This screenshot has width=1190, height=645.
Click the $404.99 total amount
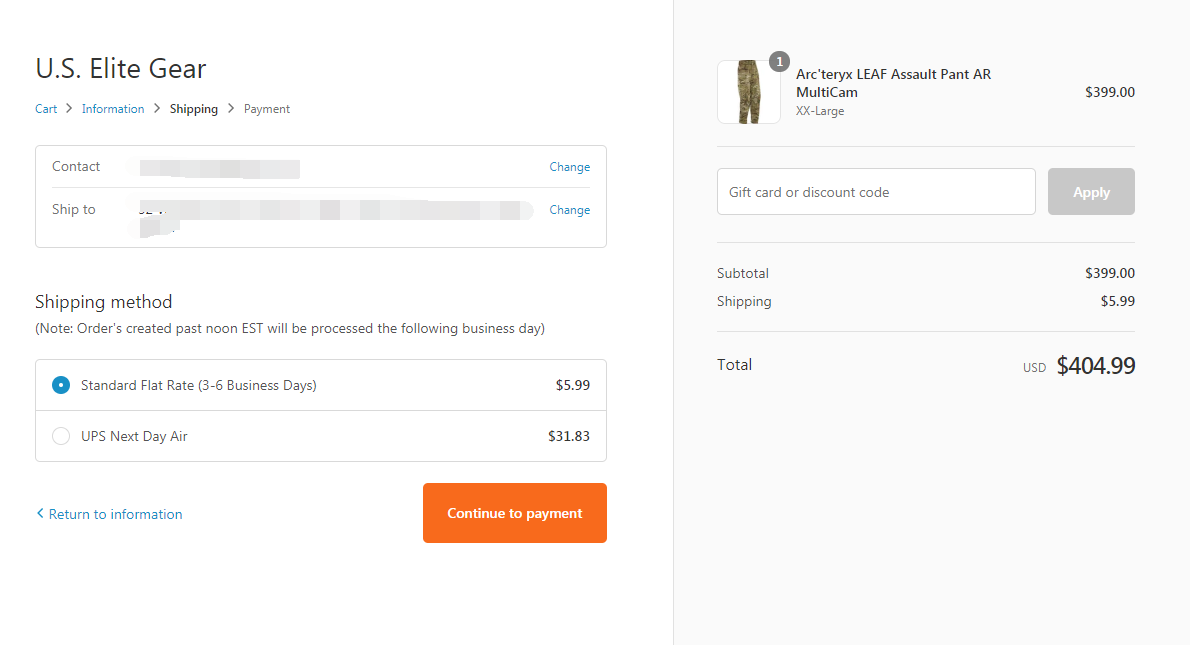(1096, 366)
